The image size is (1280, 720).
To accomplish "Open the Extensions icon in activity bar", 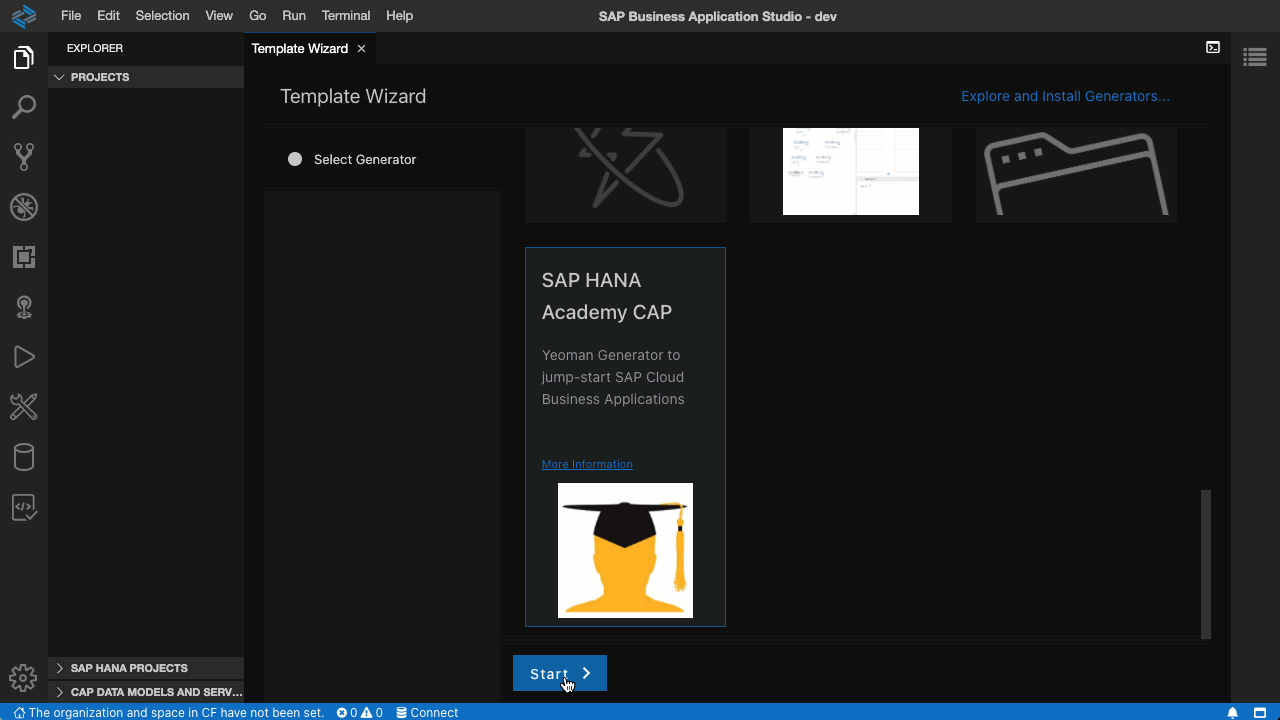I will click(24, 257).
